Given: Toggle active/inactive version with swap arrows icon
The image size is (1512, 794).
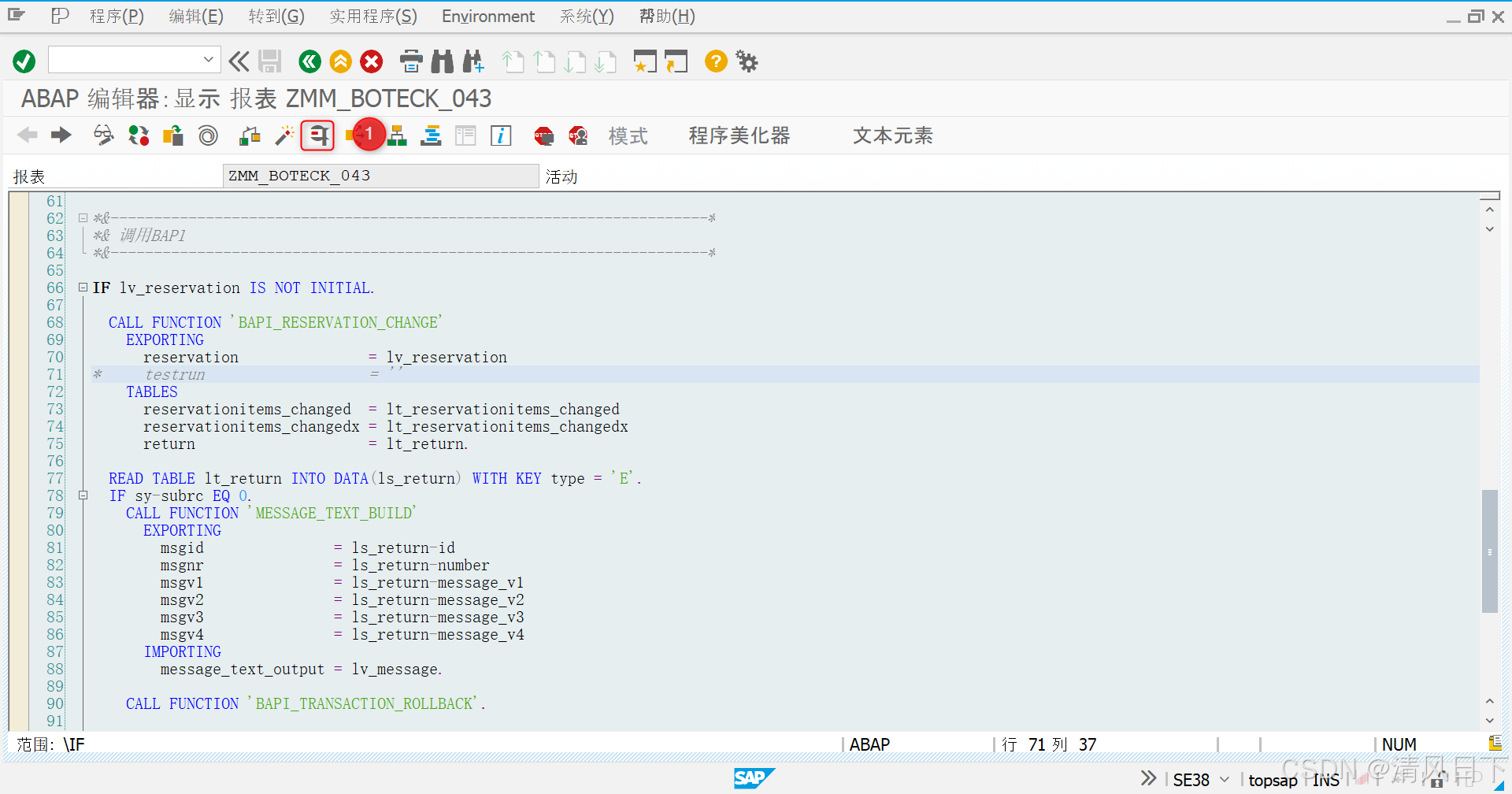Looking at the screenshot, I should [139, 135].
